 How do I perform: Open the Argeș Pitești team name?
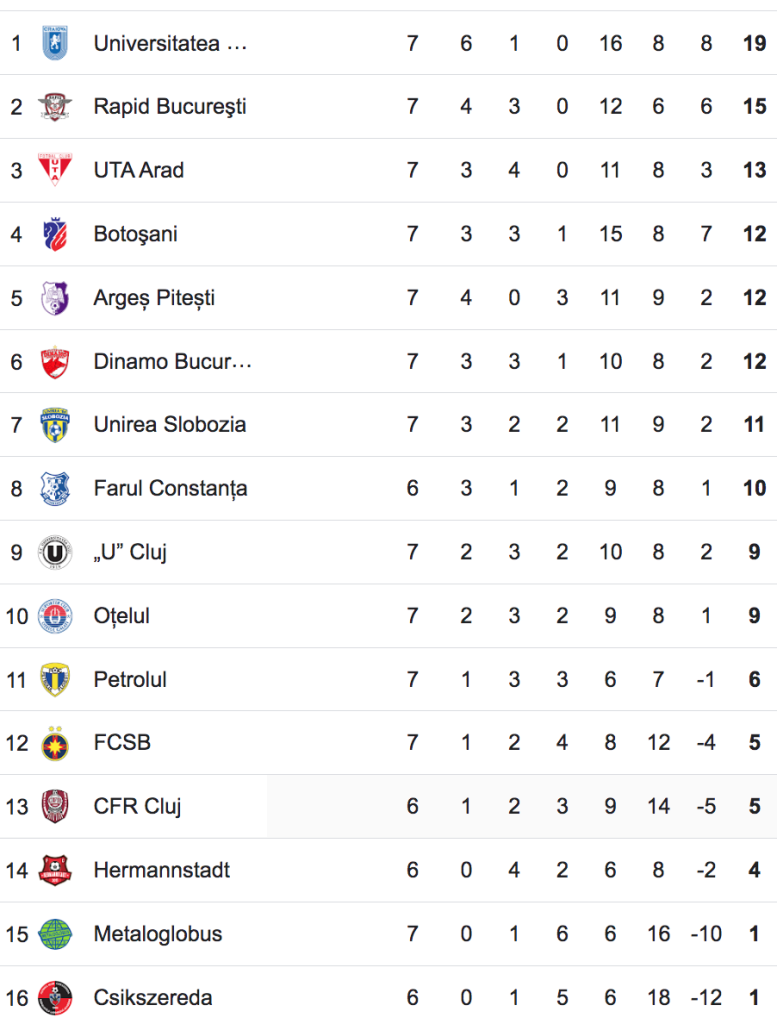[154, 298]
